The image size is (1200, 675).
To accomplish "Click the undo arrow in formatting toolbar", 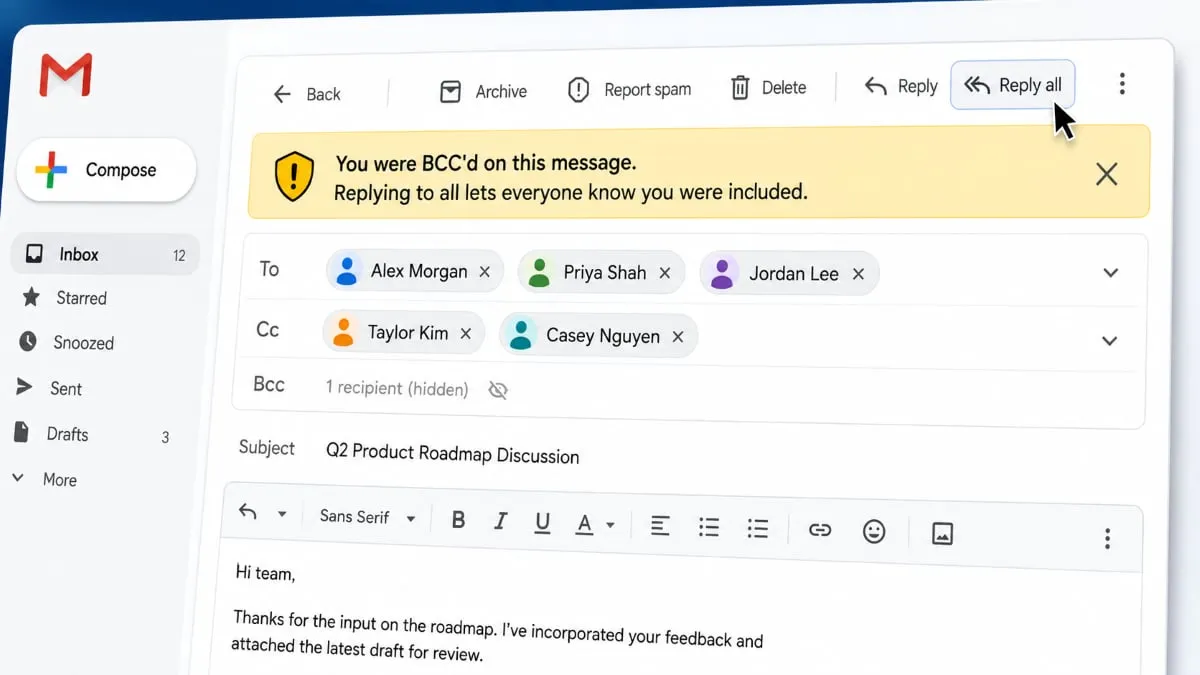I will pyautogui.click(x=248, y=513).
